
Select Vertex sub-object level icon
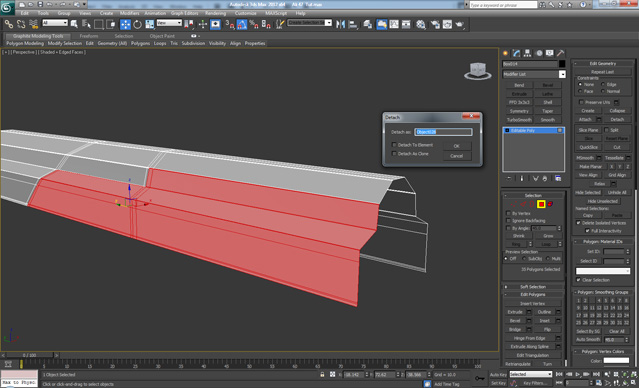[513, 204]
